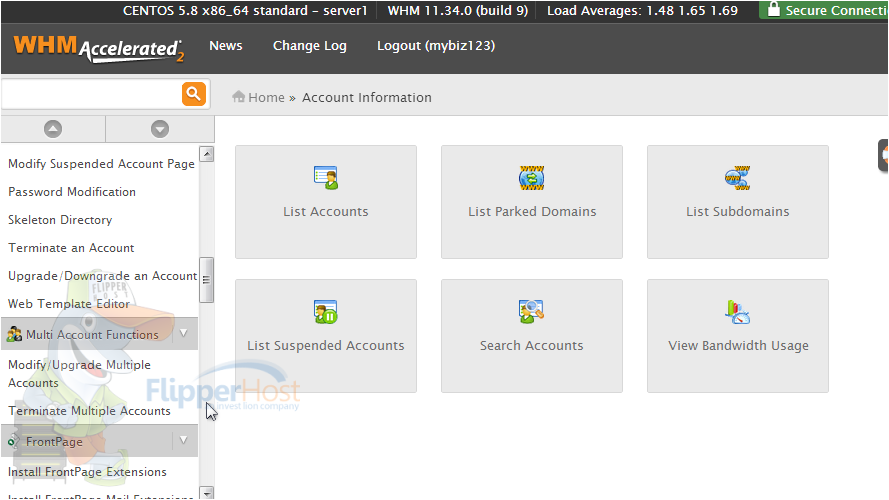Open the List Subdomains icon

pyautogui.click(x=738, y=178)
